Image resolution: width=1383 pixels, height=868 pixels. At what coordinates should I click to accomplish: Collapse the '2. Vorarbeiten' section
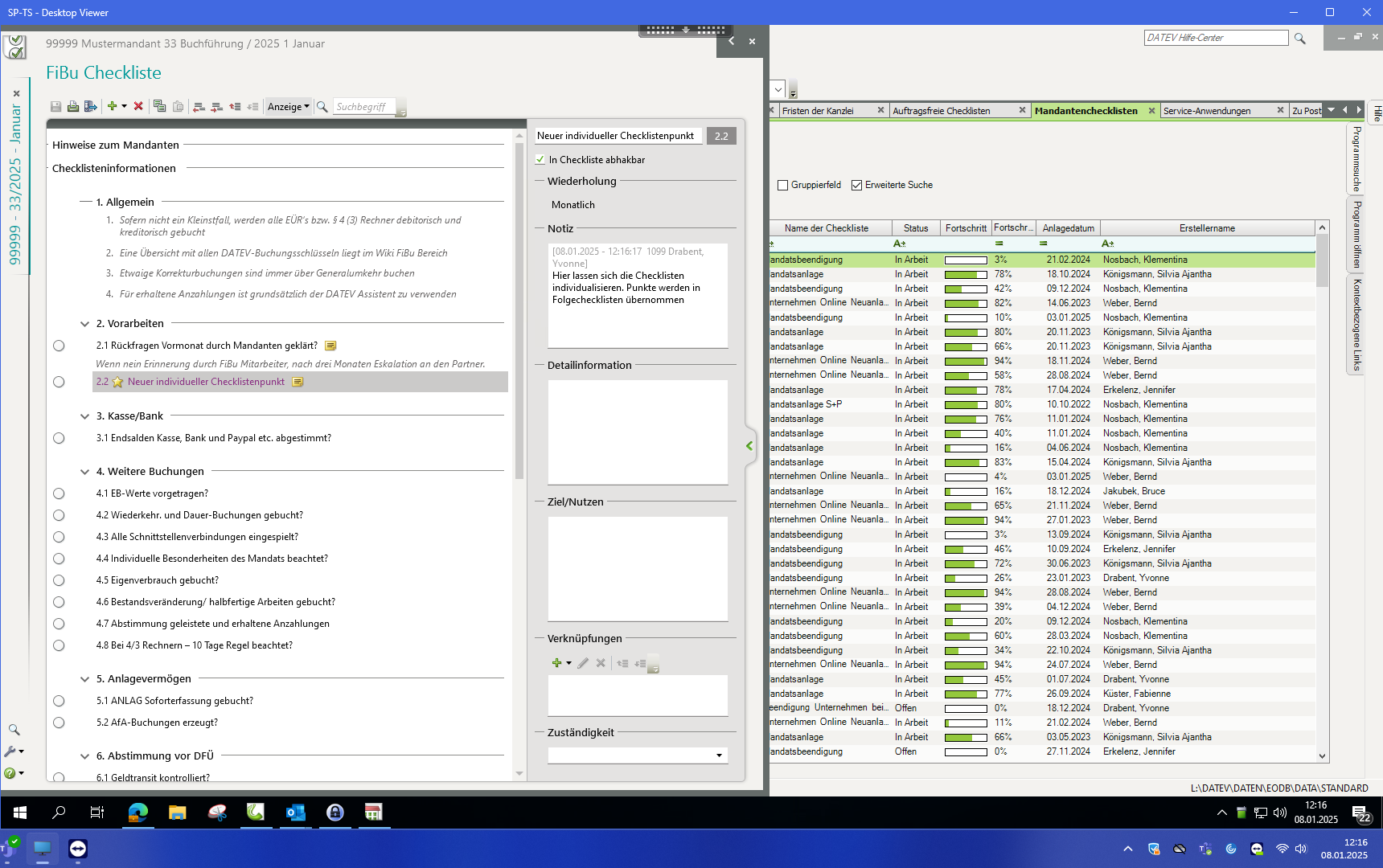coord(84,324)
